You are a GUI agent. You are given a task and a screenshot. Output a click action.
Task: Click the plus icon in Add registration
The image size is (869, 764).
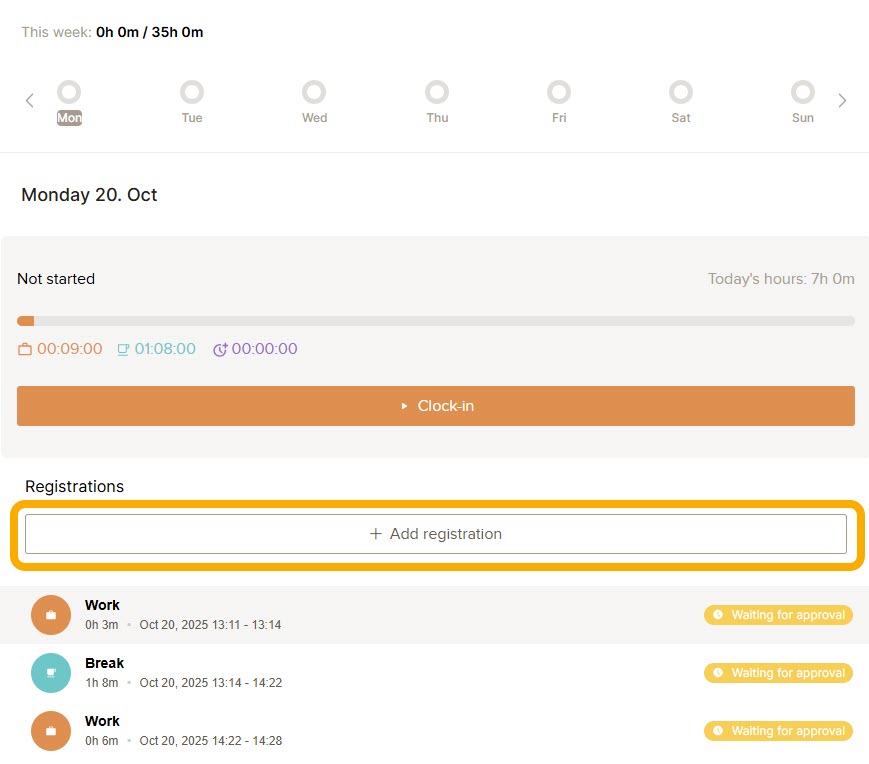pos(376,534)
